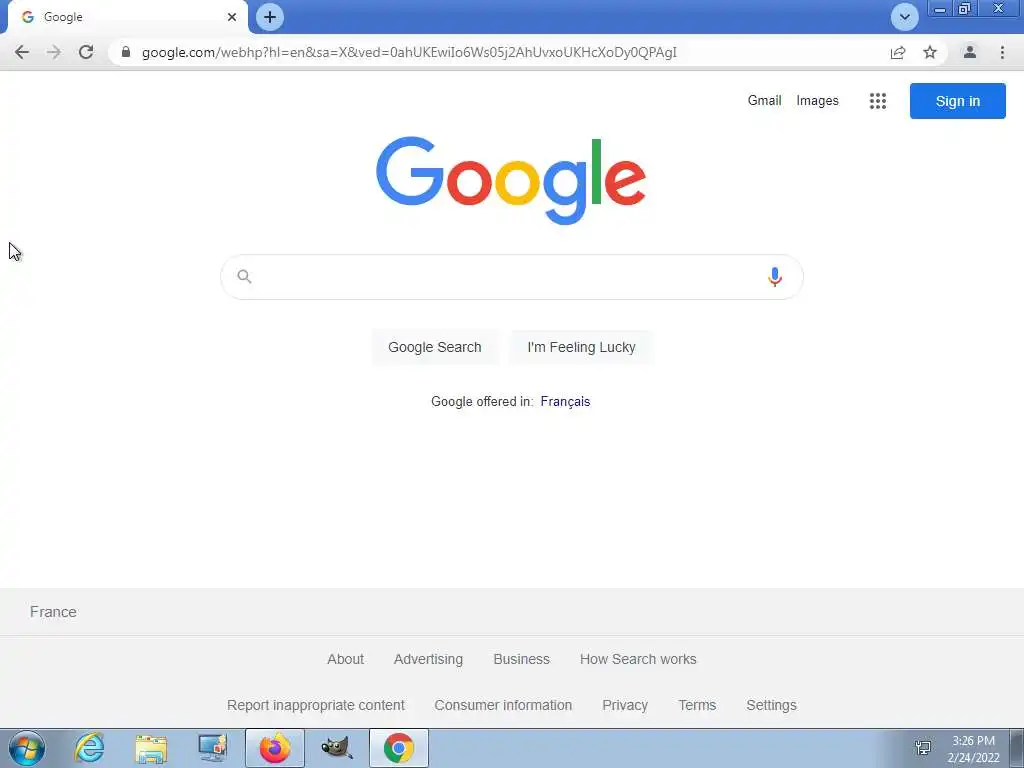Click Report inappropriate content
Viewport: 1024px width, 768px height.
click(315, 705)
